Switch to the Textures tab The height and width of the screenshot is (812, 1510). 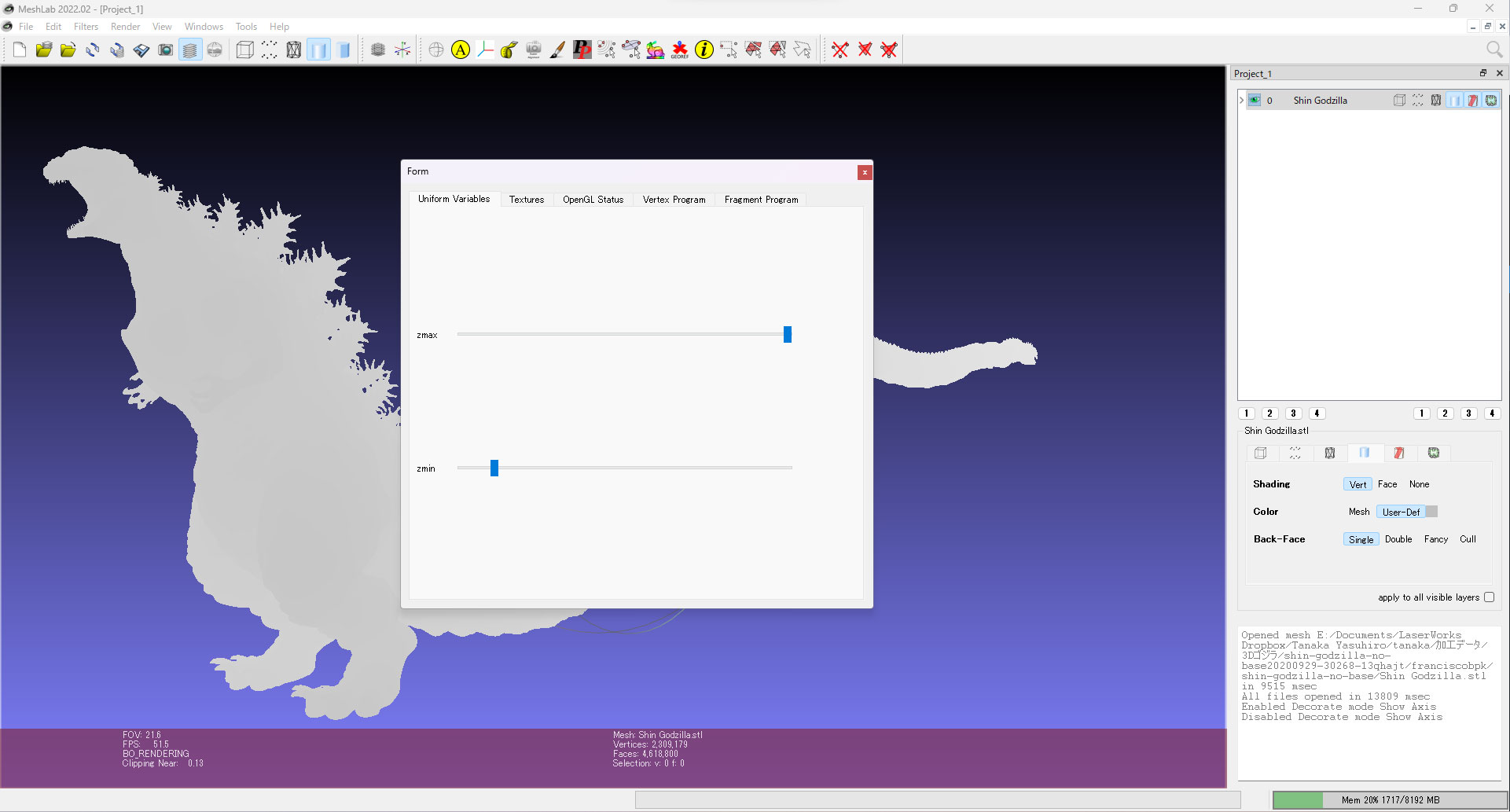coord(527,200)
